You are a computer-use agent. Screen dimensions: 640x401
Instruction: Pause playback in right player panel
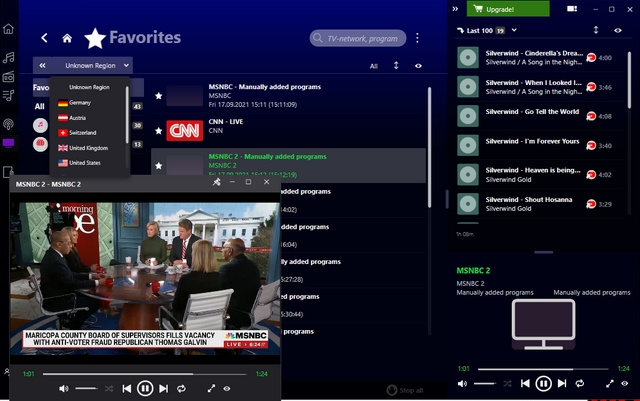pyautogui.click(x=543, y=383)
